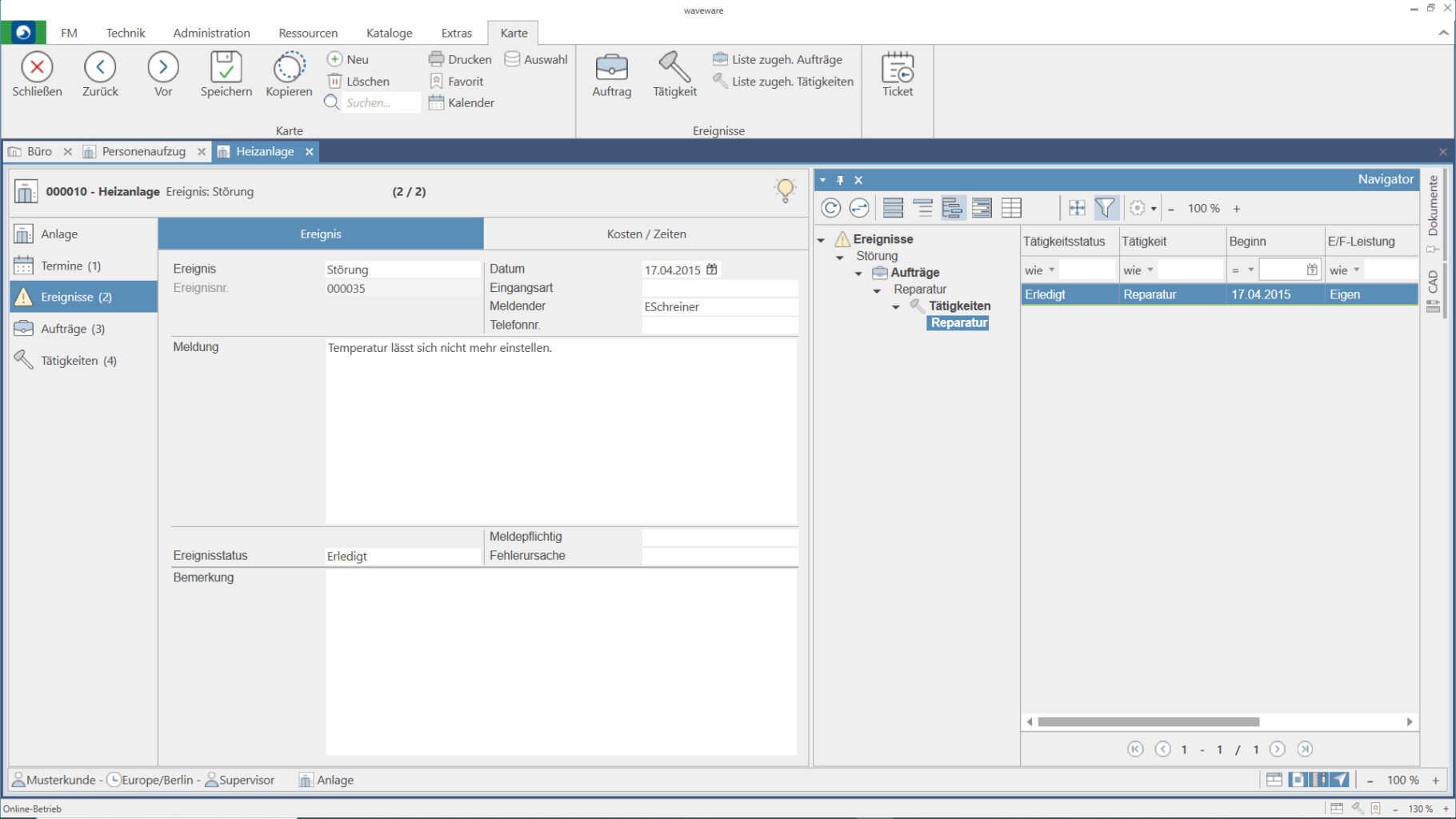Collapse the Ereignisse tree node
Viewport: 1456px width, 819px height.
coord(822,239)
